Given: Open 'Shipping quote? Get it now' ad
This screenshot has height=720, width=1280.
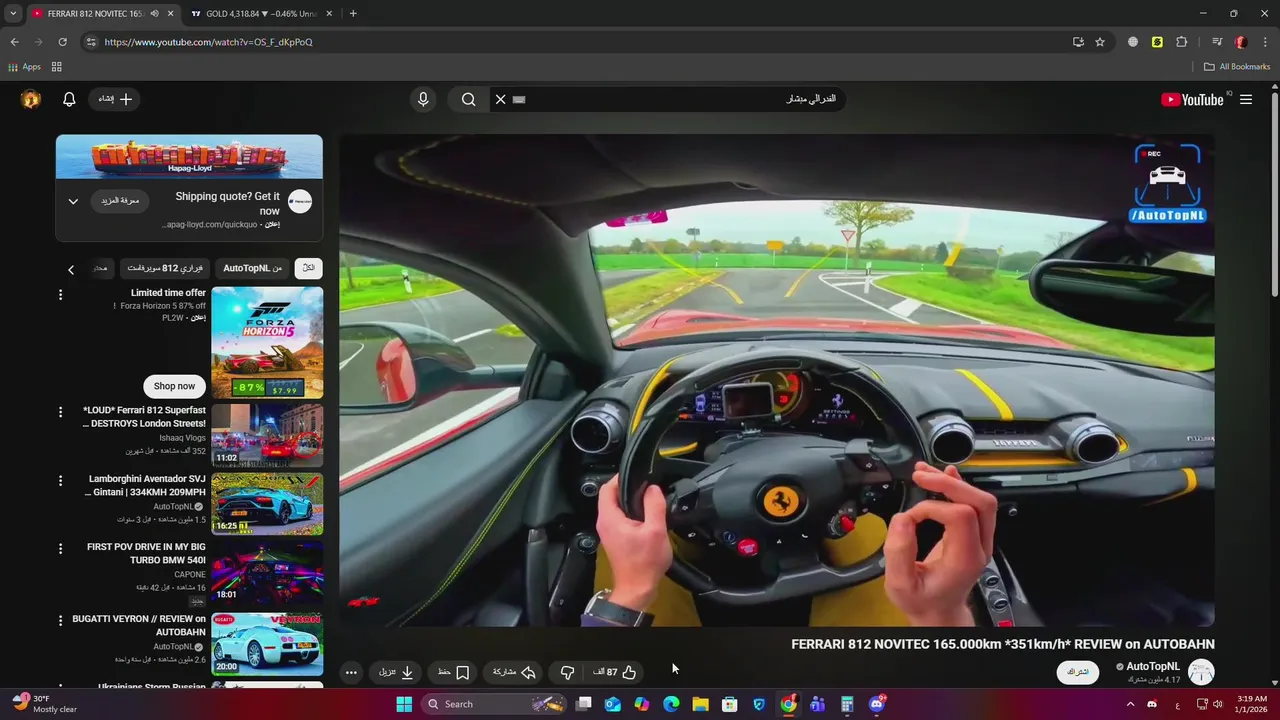Looking at the screenshot, I should coord(228,204).
